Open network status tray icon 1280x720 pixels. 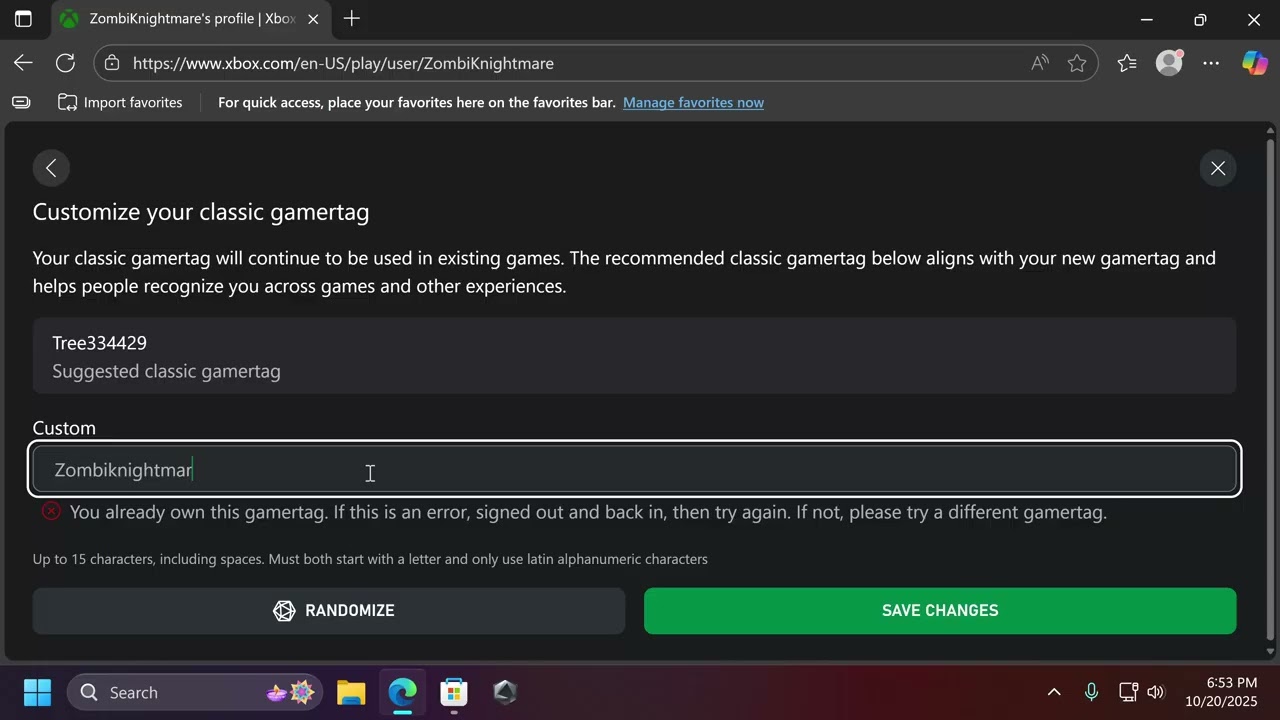(1128, 692)
